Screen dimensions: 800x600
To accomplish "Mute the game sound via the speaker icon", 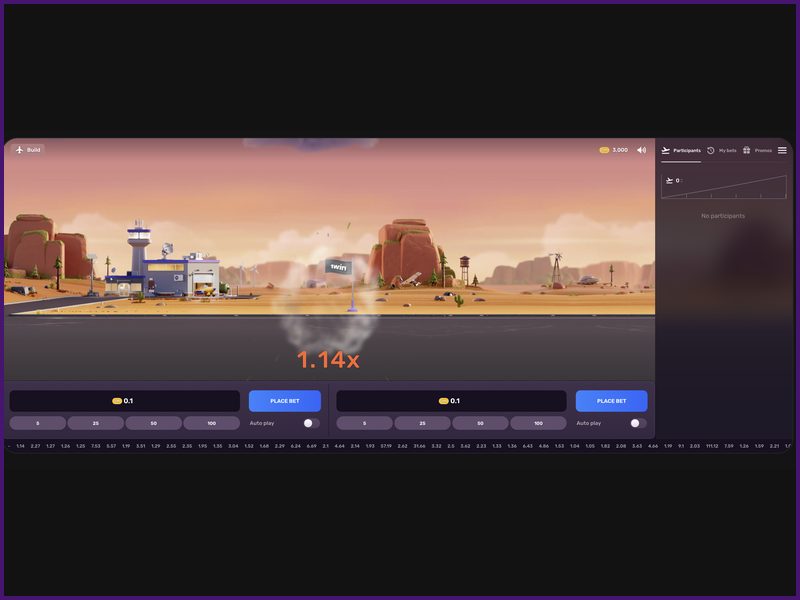I will 642,149.
